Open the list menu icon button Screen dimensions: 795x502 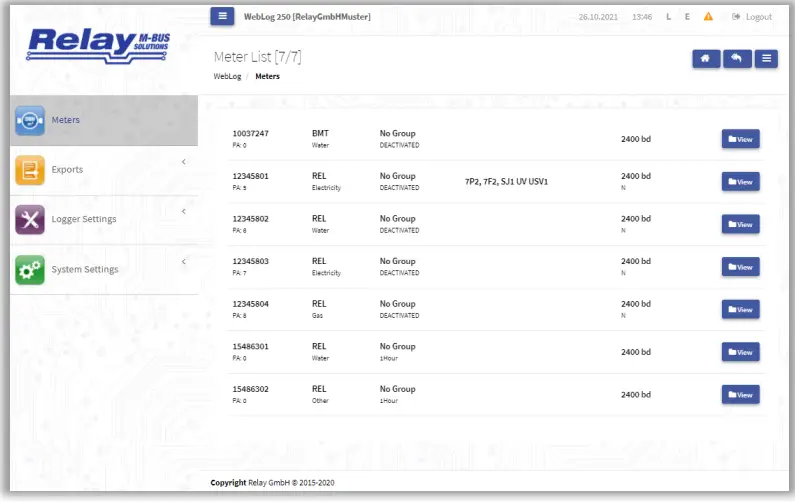point(766,59)
